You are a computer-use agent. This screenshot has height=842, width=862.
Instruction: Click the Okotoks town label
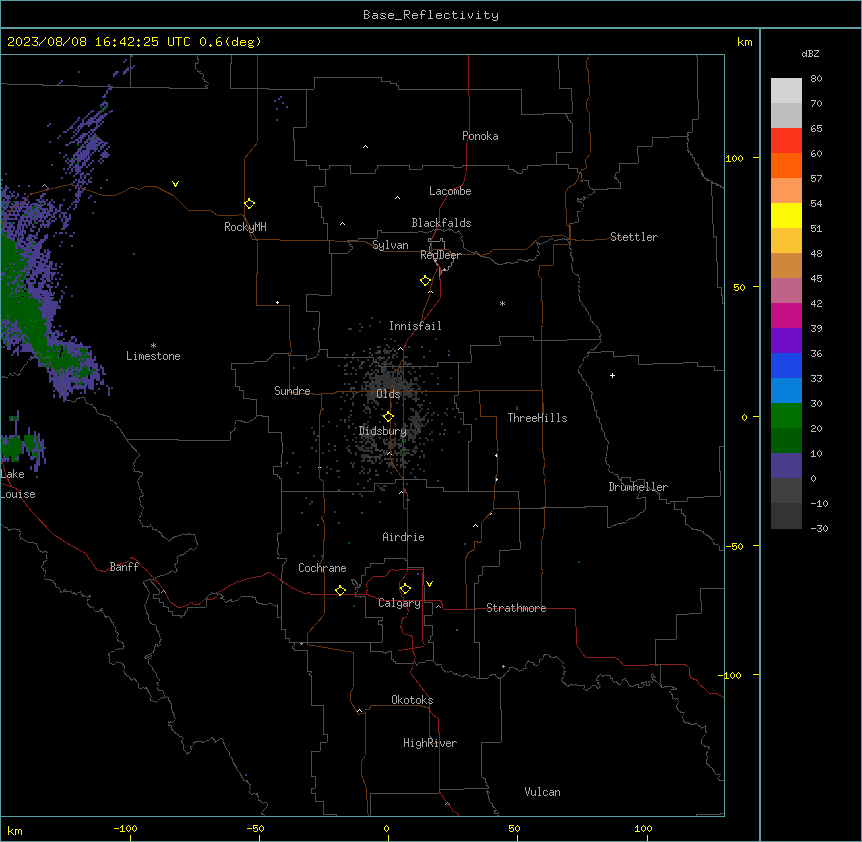tap(412, 700)
